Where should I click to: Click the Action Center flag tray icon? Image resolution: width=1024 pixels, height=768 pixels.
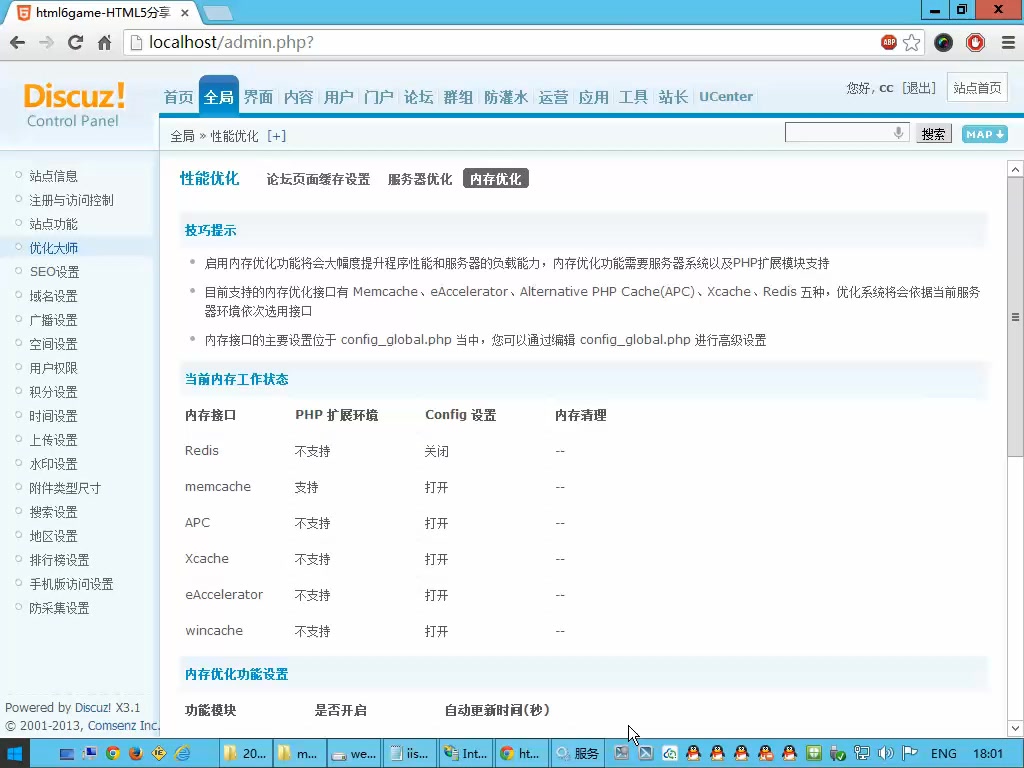pyautogui.click(x=910, y=754)
